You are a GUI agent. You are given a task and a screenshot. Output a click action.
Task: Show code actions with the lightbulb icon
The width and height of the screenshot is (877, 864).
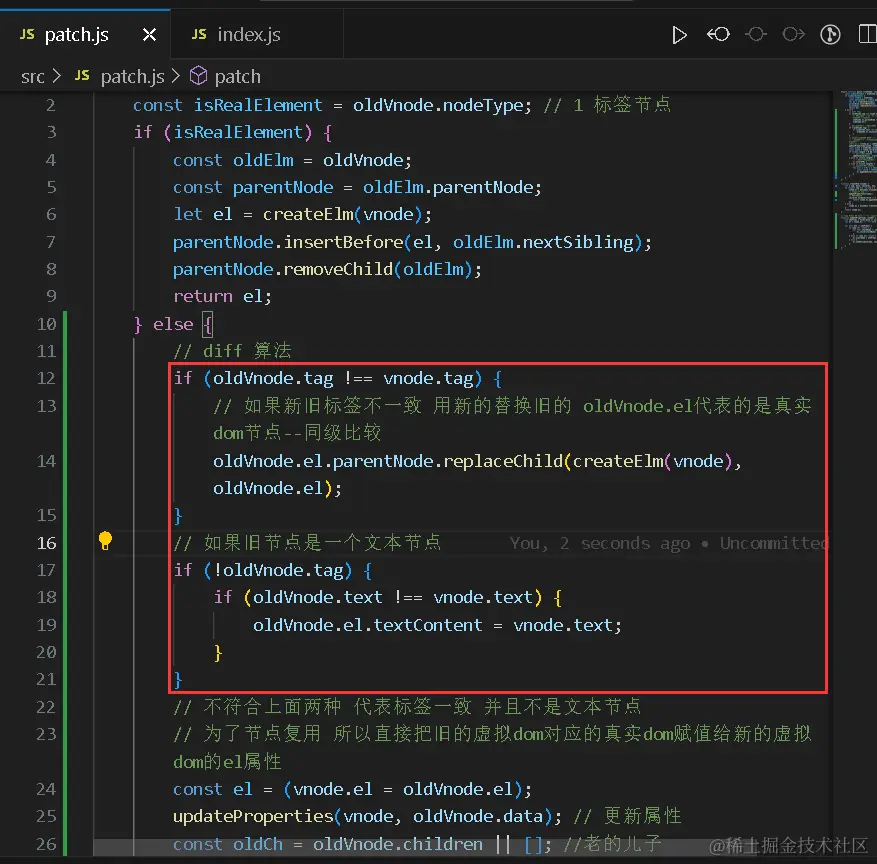(105, 541)
